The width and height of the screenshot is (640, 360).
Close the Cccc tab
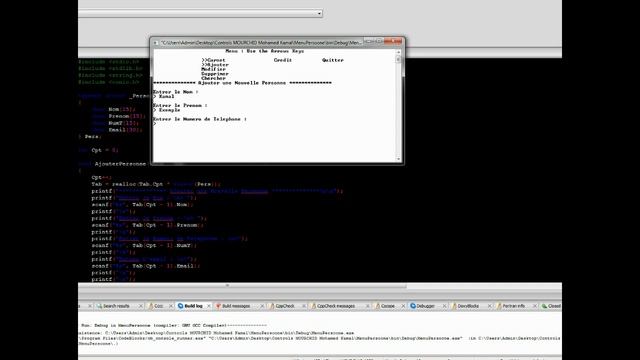pos(171,306)
